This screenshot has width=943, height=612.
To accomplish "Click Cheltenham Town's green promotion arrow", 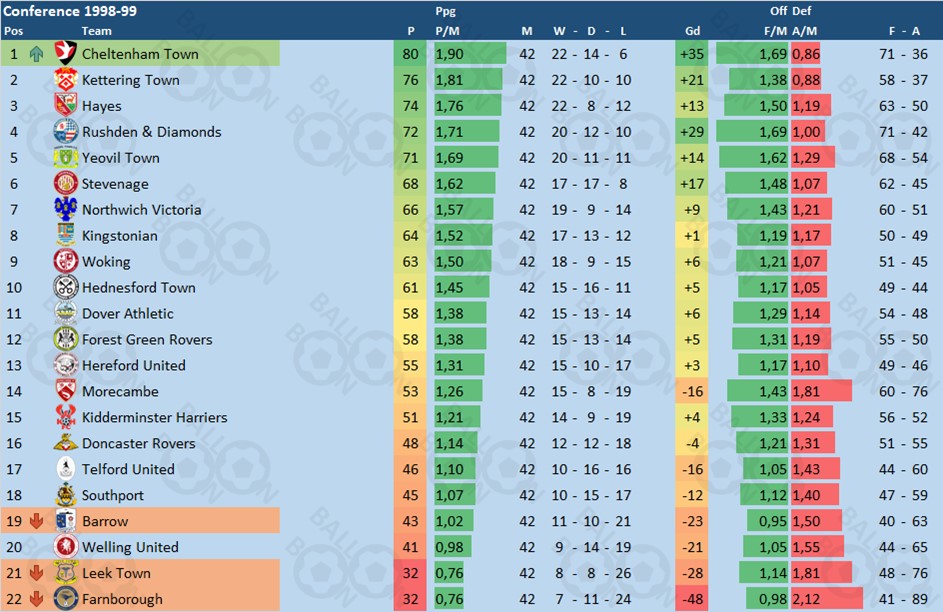I will [x=37, y=54].
